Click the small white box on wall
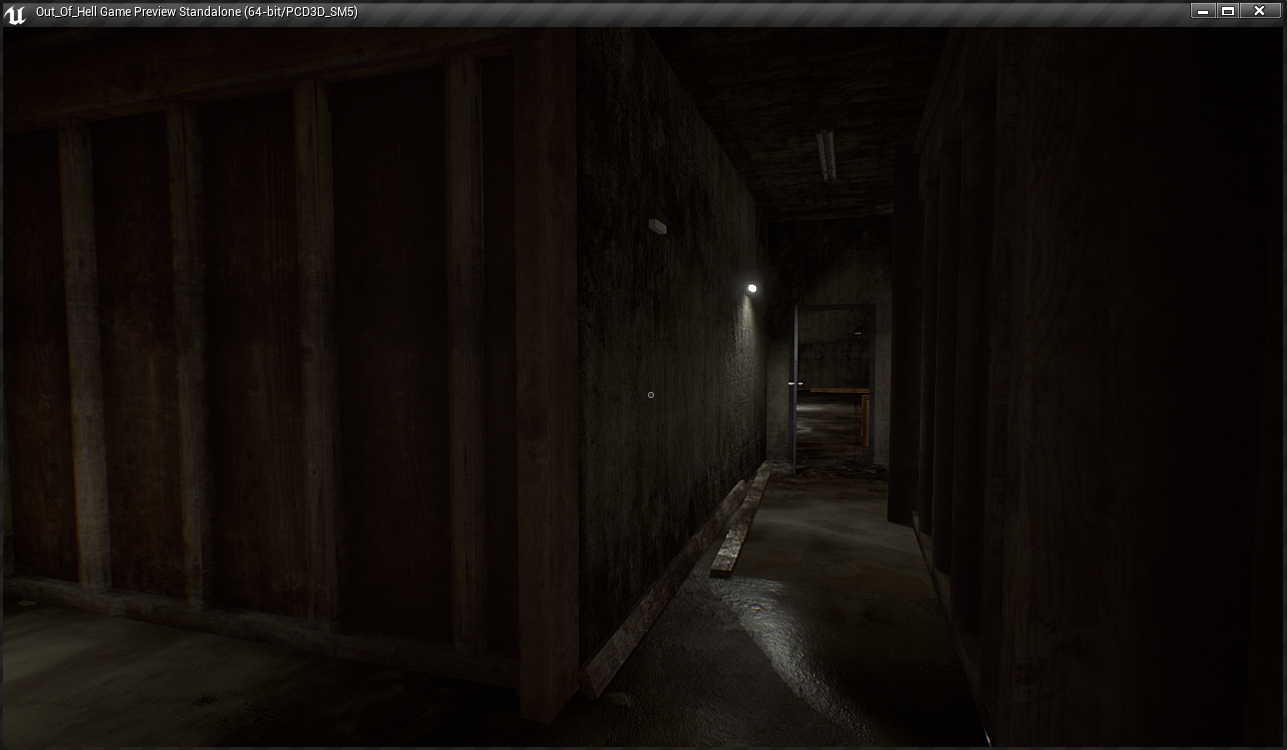The image size is (1287, 750). (x=657, y=227)
